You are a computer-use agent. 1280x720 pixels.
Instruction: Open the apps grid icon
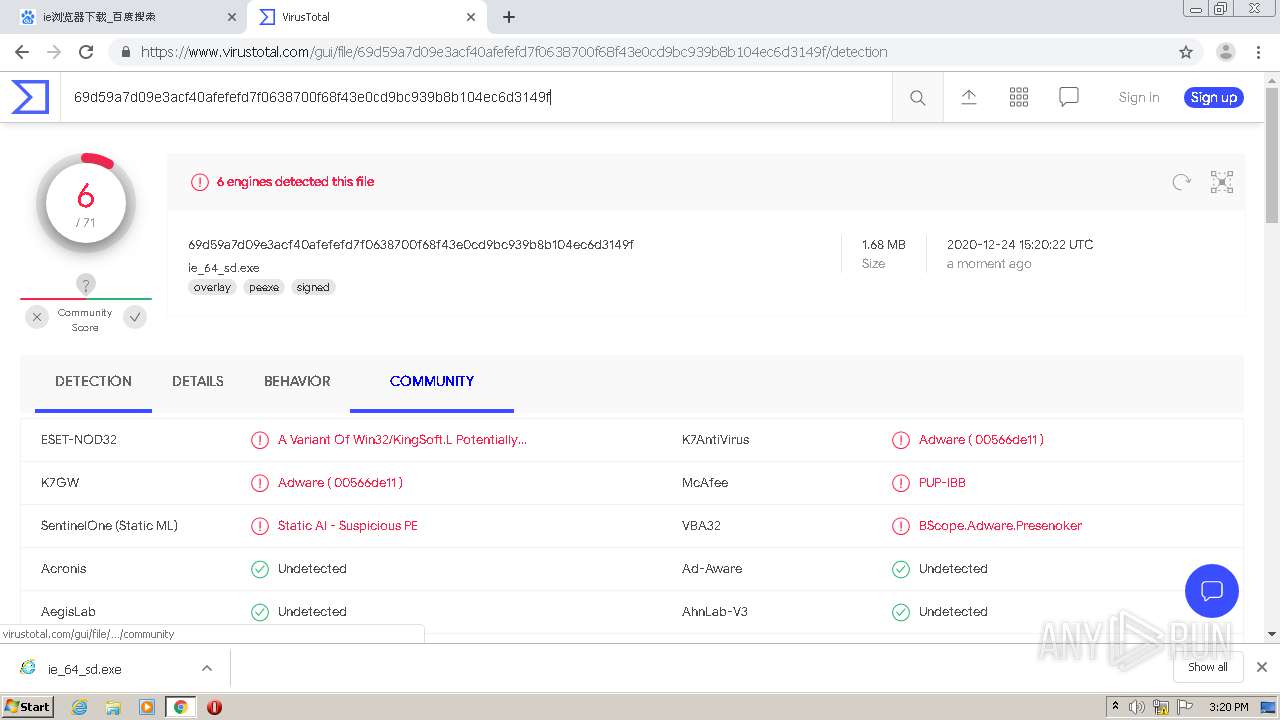point(1019,97)
